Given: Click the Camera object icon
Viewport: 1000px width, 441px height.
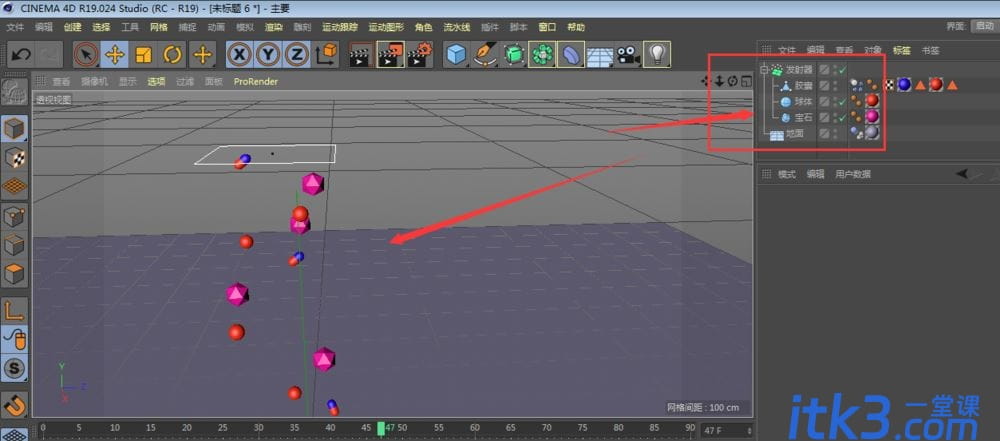Looking at the screenshot, I should click(628, 55).
